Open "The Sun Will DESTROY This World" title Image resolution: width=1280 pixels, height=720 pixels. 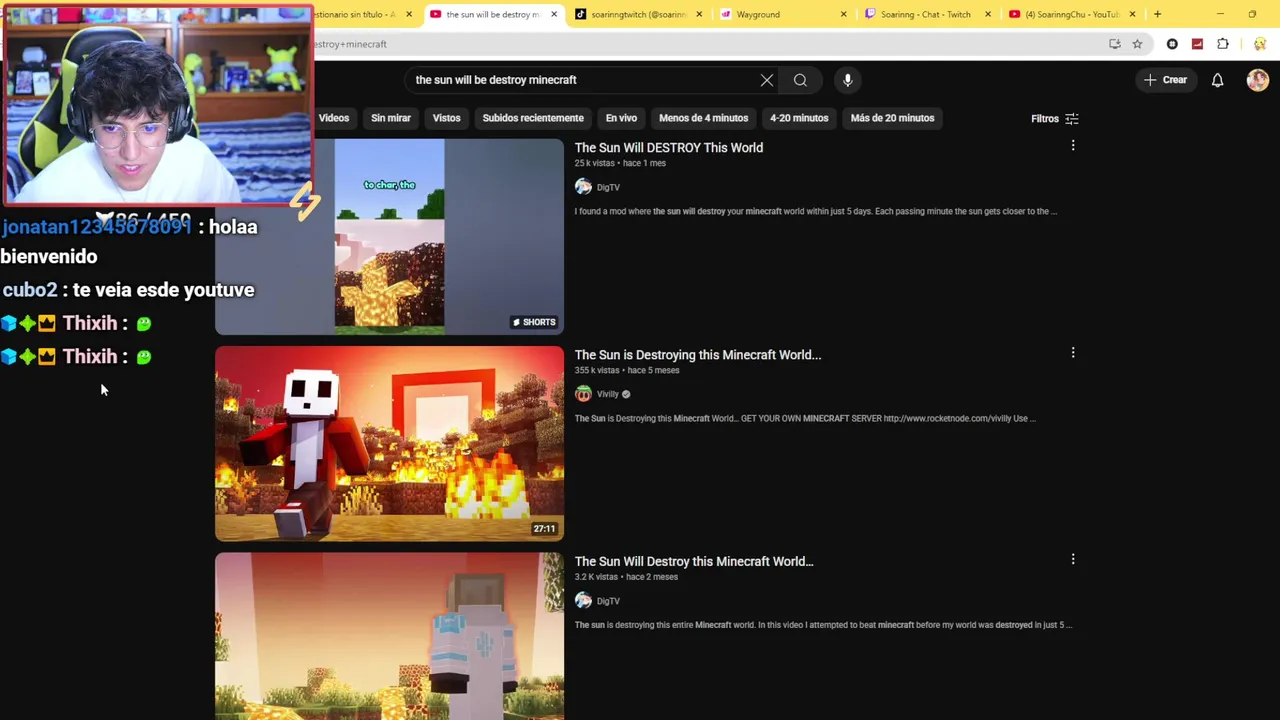click(668, 148)
